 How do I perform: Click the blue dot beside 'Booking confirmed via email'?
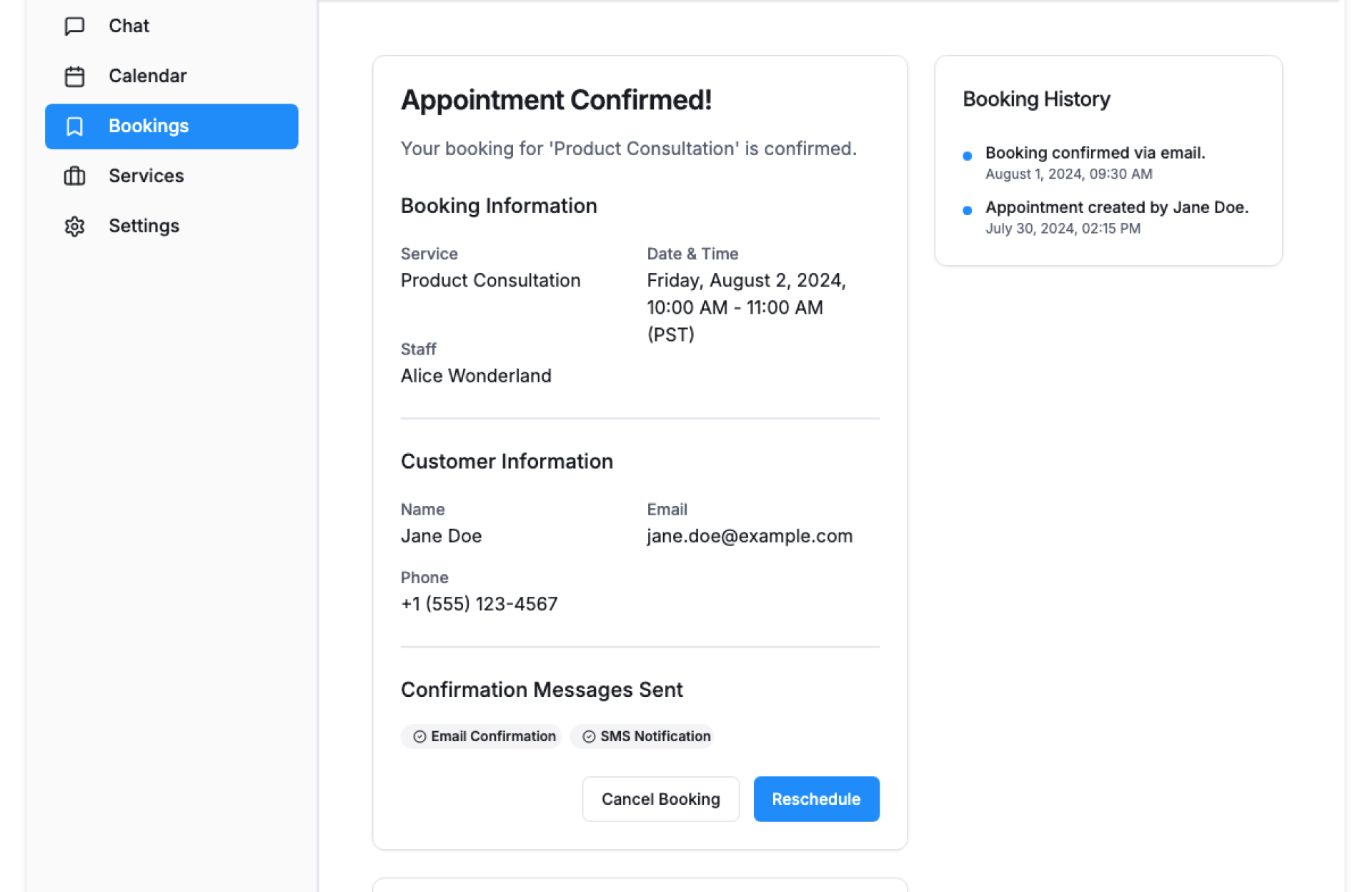(967, 156)
